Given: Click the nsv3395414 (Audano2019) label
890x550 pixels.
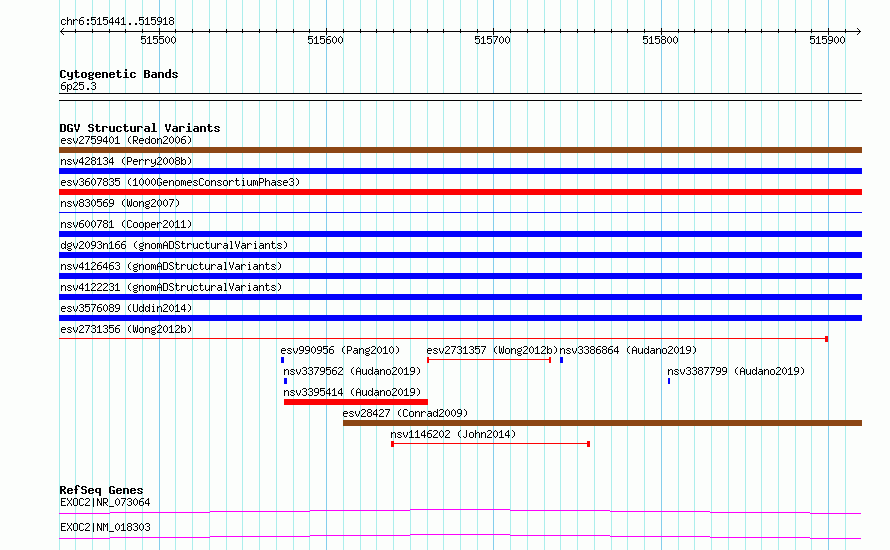Looking at the screenshot, I should pyautogui.click(x=352, y=392).
